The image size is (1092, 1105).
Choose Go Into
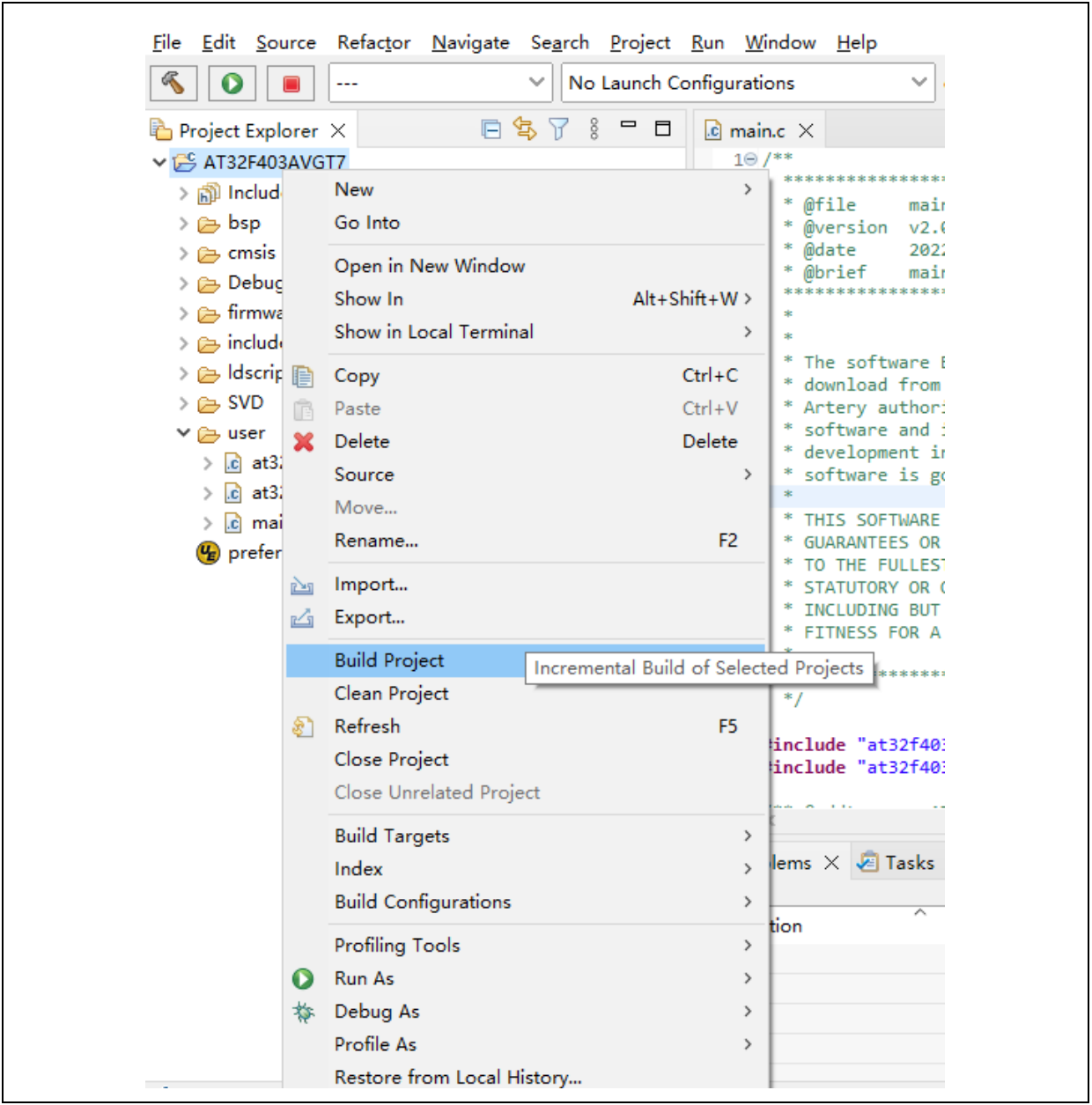526,223
